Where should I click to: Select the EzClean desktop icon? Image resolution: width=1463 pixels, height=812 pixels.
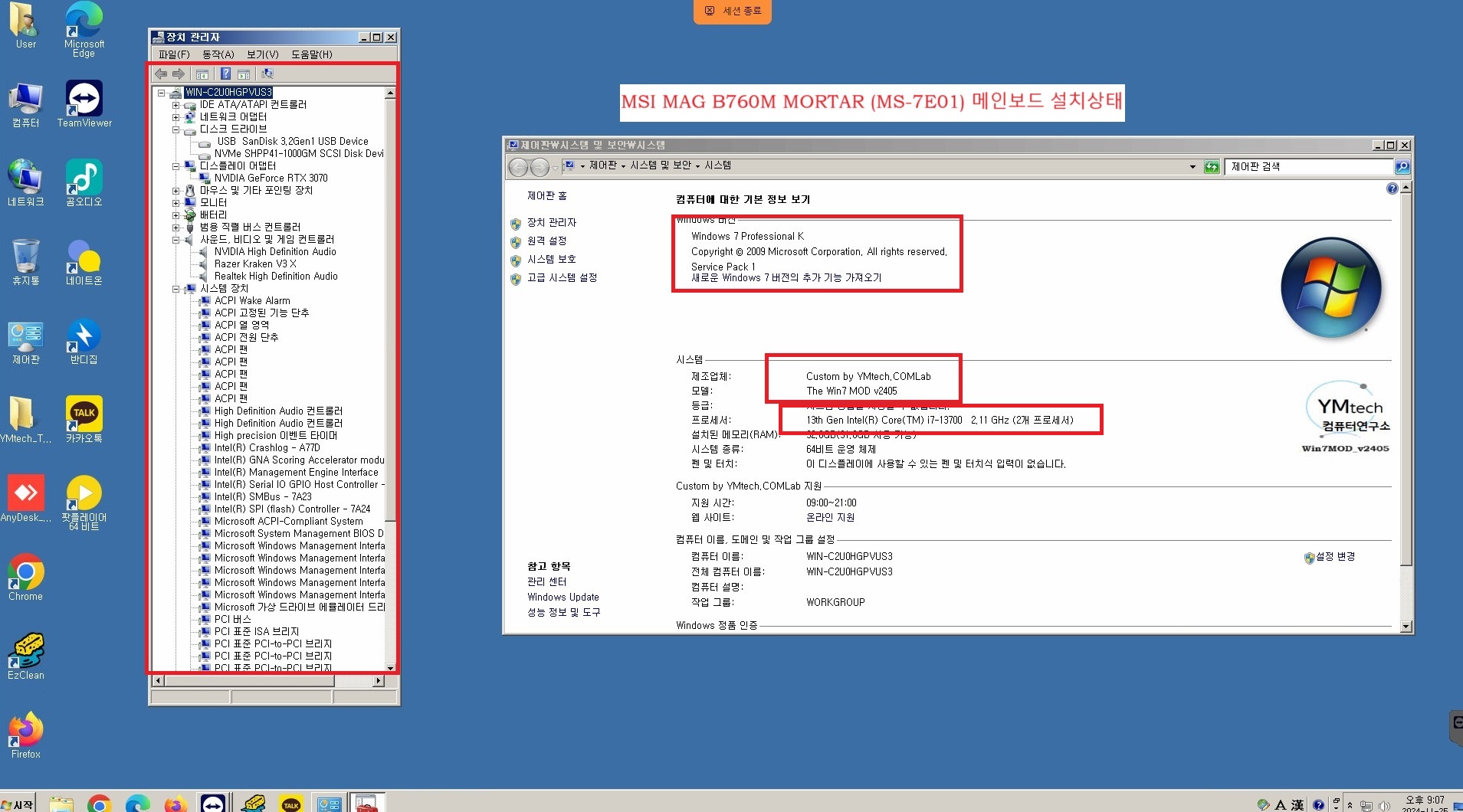pos(26,656)
